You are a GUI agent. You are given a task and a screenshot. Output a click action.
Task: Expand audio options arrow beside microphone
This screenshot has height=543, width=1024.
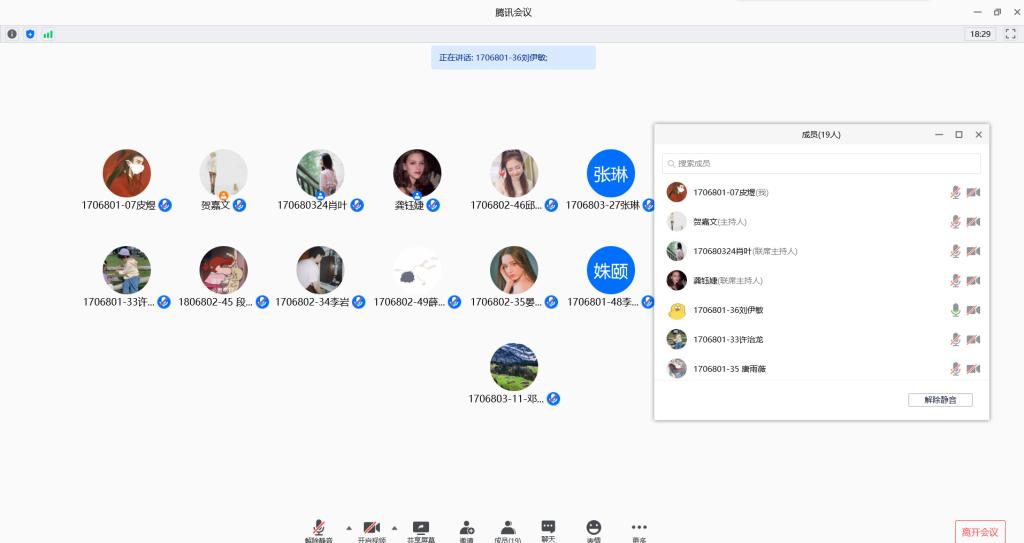click(348, 527)
